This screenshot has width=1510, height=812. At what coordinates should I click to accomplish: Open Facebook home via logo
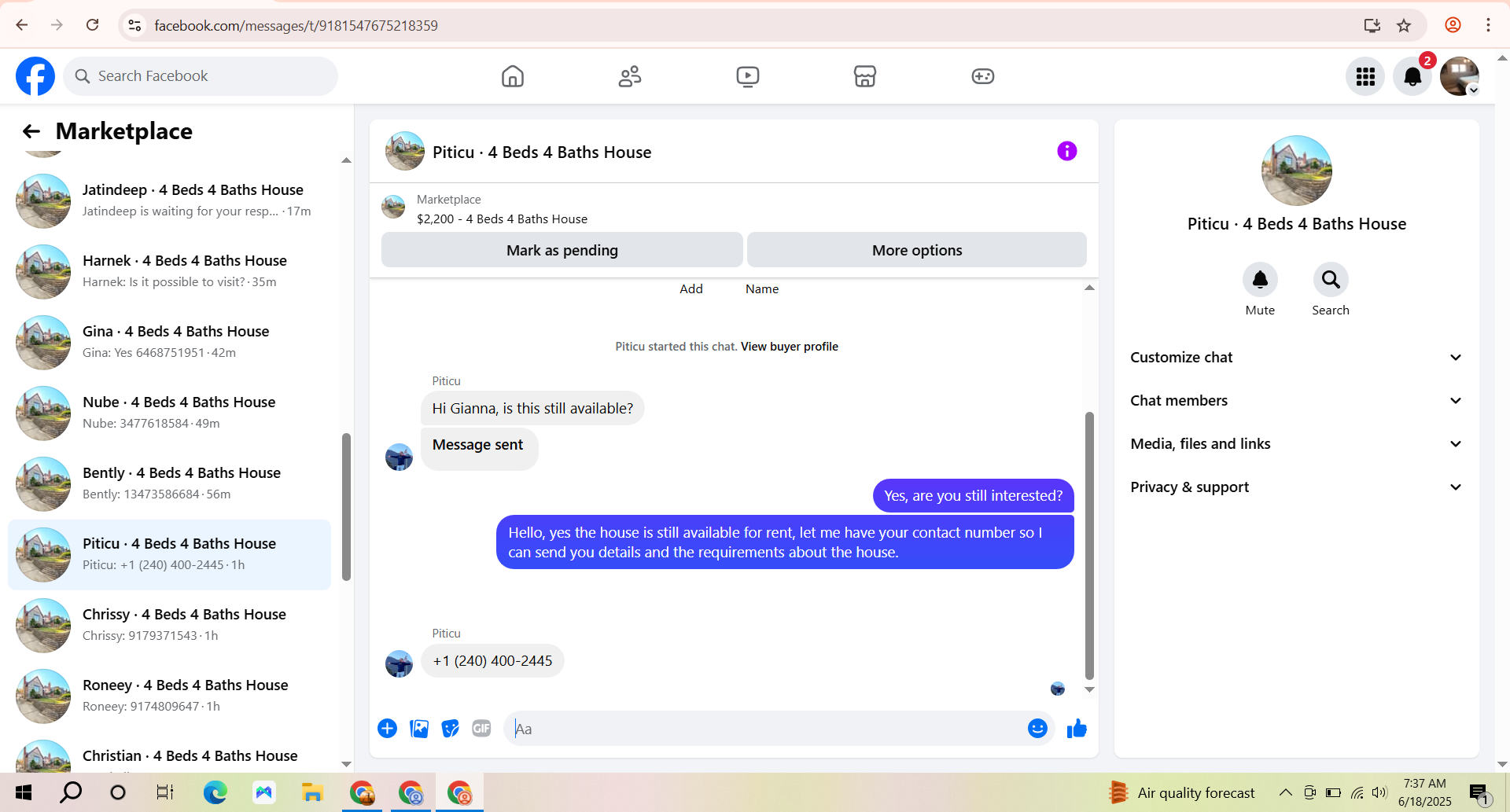[35, 76]
